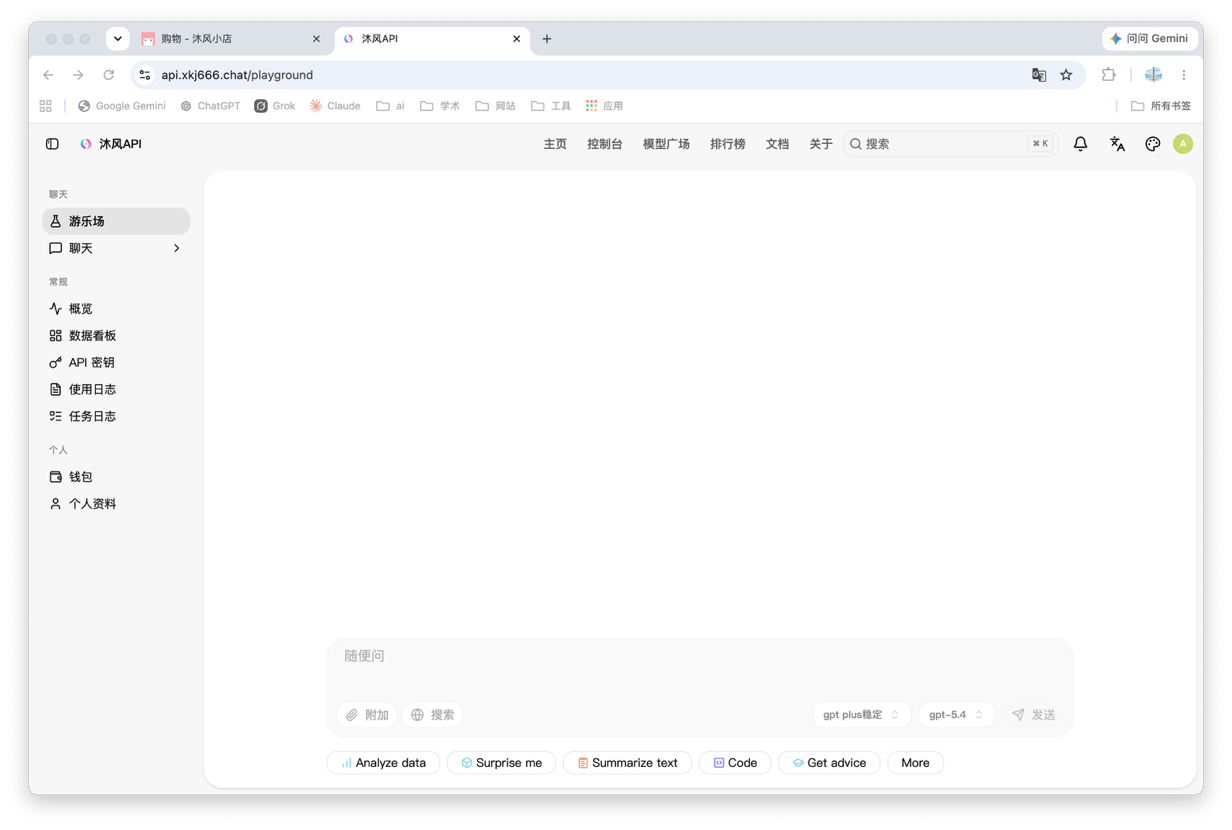The width and height of the screenshot is (1232, 830).
Task: Open the Grok bookmark
Action: (275, 106)
